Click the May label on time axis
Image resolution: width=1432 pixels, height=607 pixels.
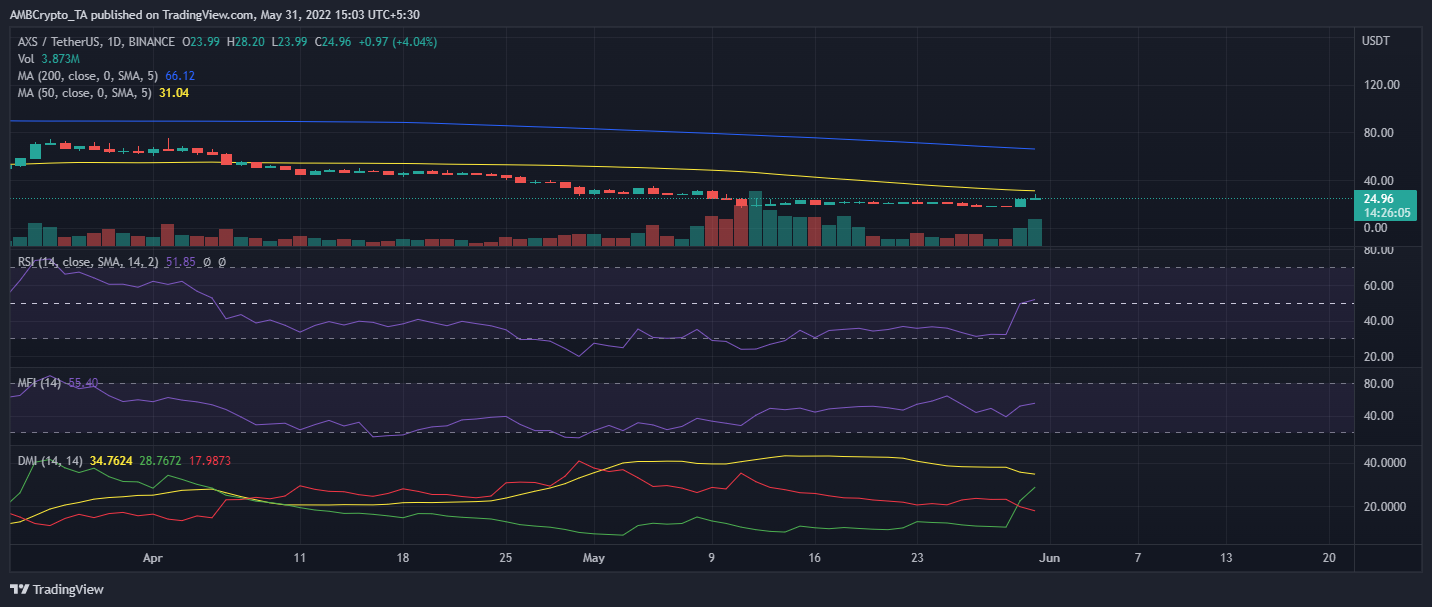[x=595, y=557]
